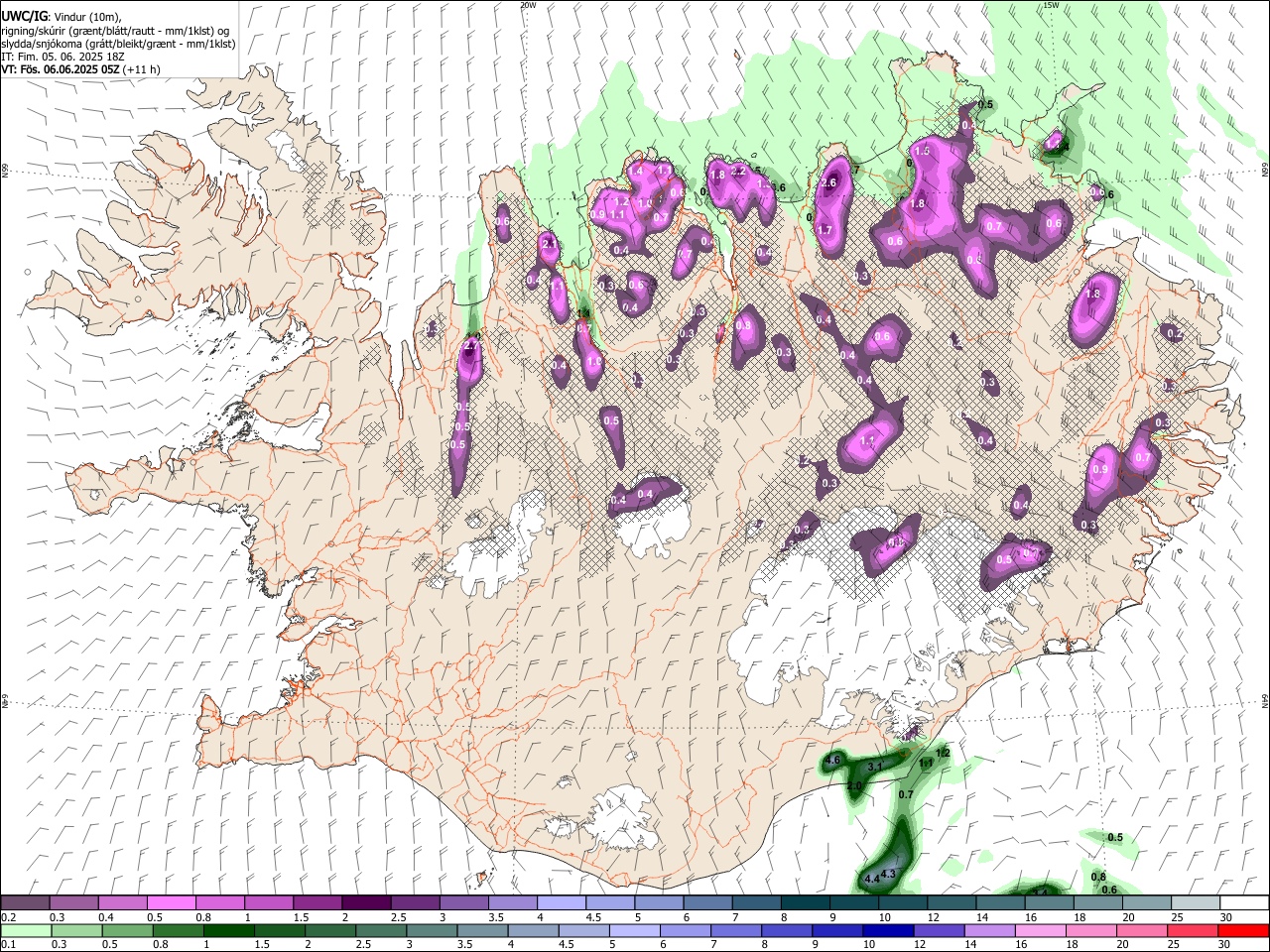Screen dimensions: 1270x952
Task: Select upper legend swatch between 8 and 9
Action: 806,902
